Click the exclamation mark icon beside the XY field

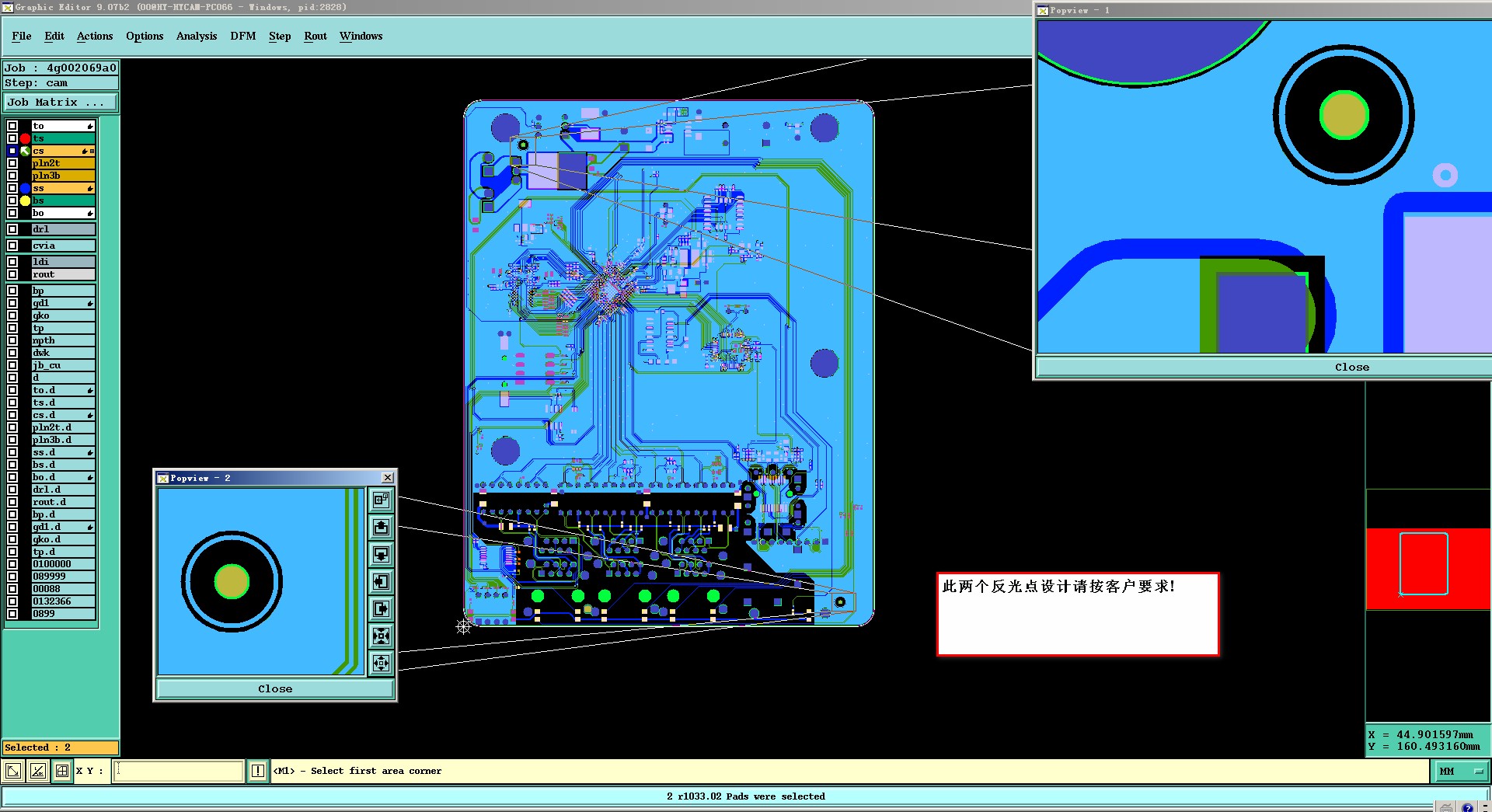[258, 771]
